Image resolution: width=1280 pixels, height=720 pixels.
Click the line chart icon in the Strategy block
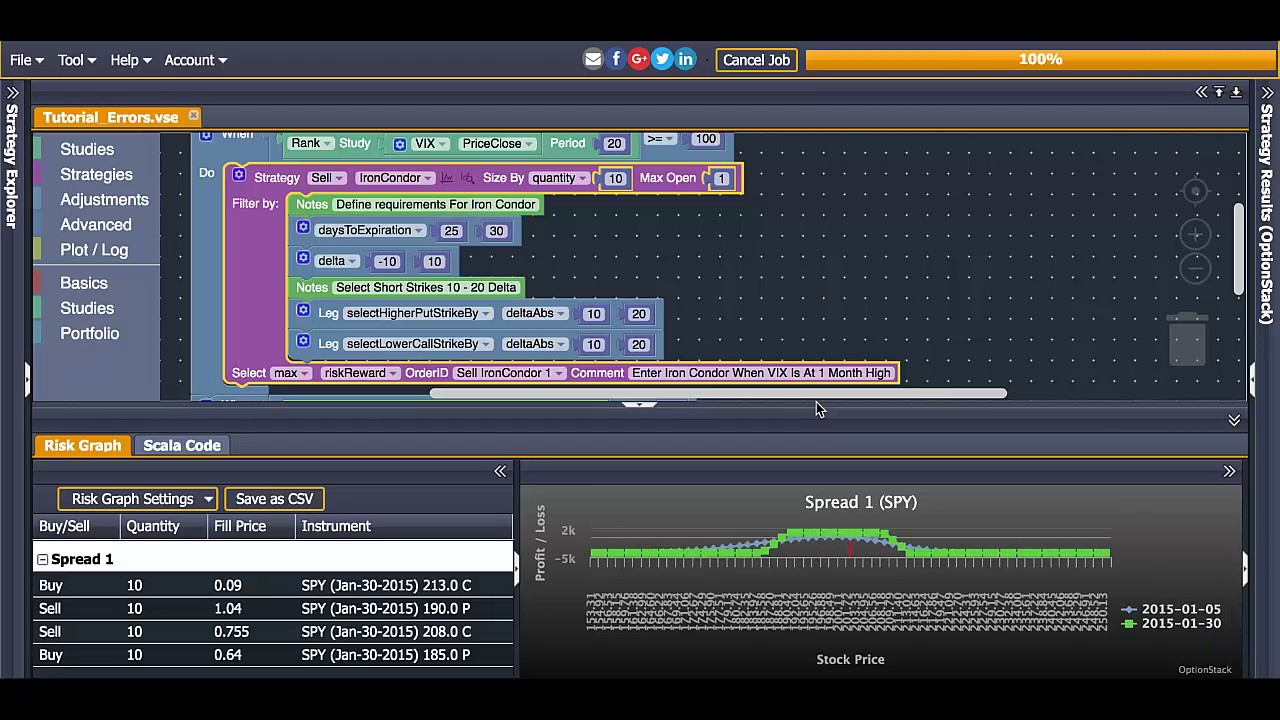(x=447, y=178)
